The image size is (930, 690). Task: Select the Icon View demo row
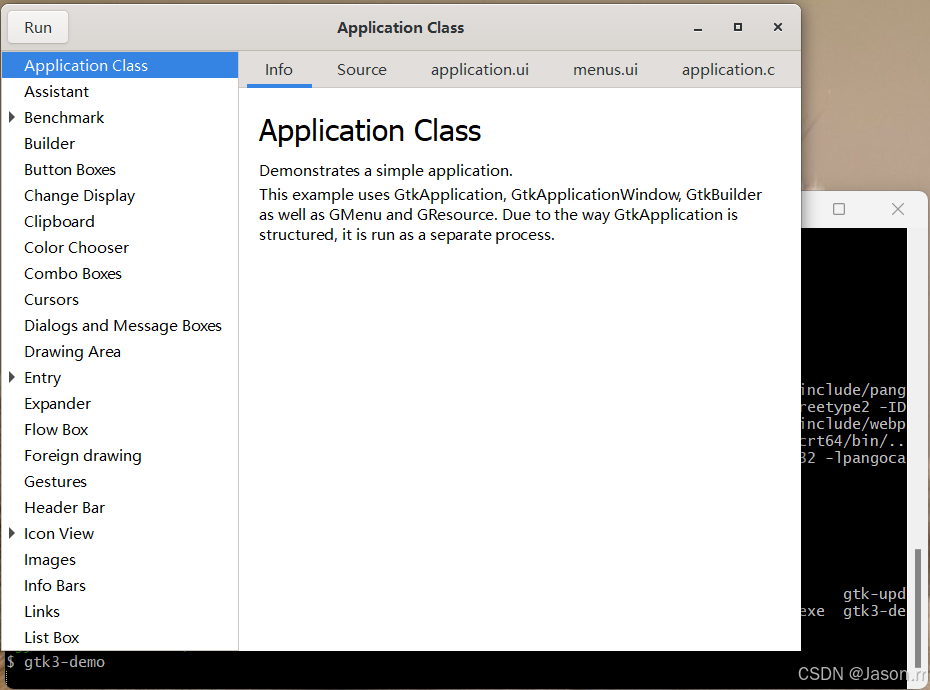(x=120, y=533)
